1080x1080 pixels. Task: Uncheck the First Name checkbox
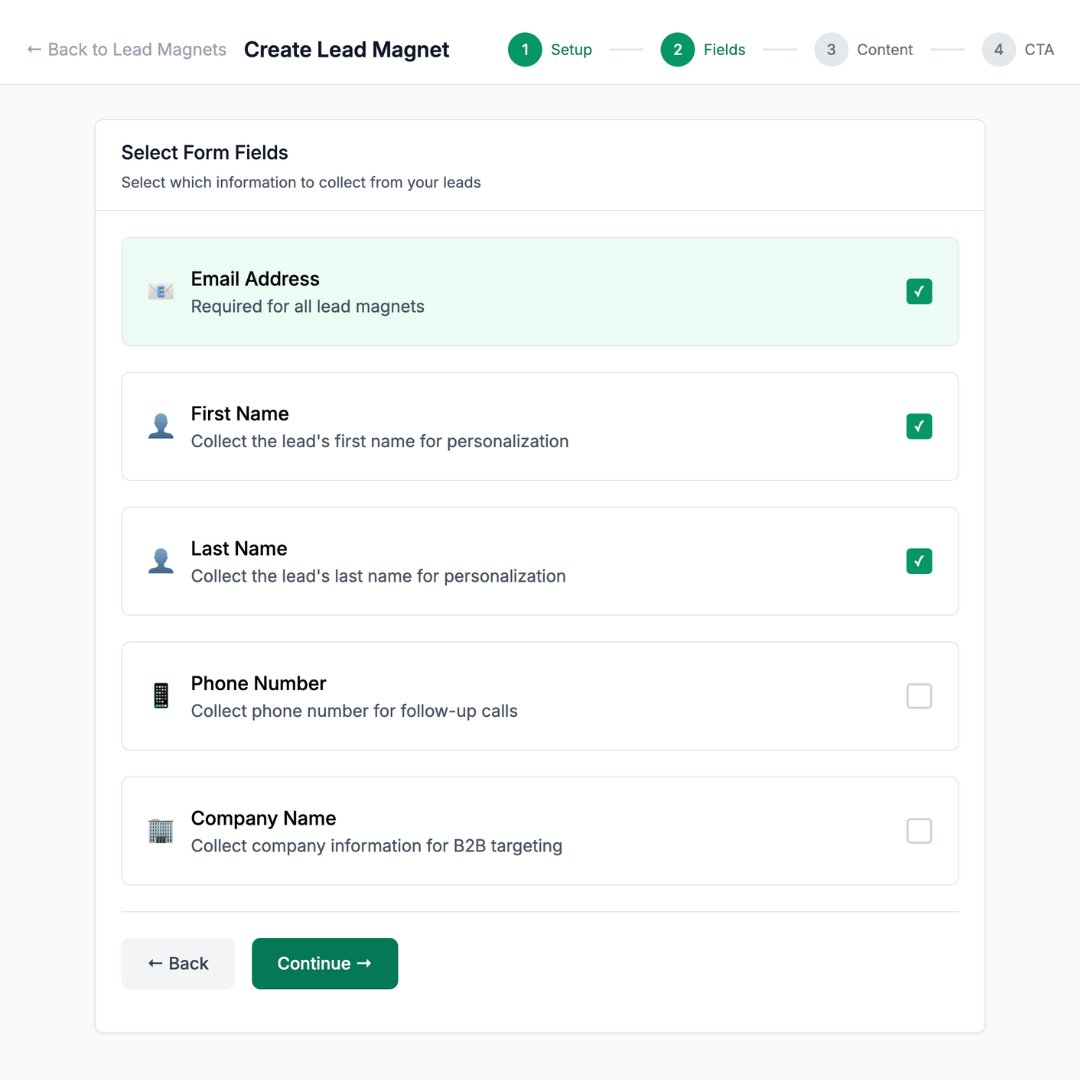(919, 426)
